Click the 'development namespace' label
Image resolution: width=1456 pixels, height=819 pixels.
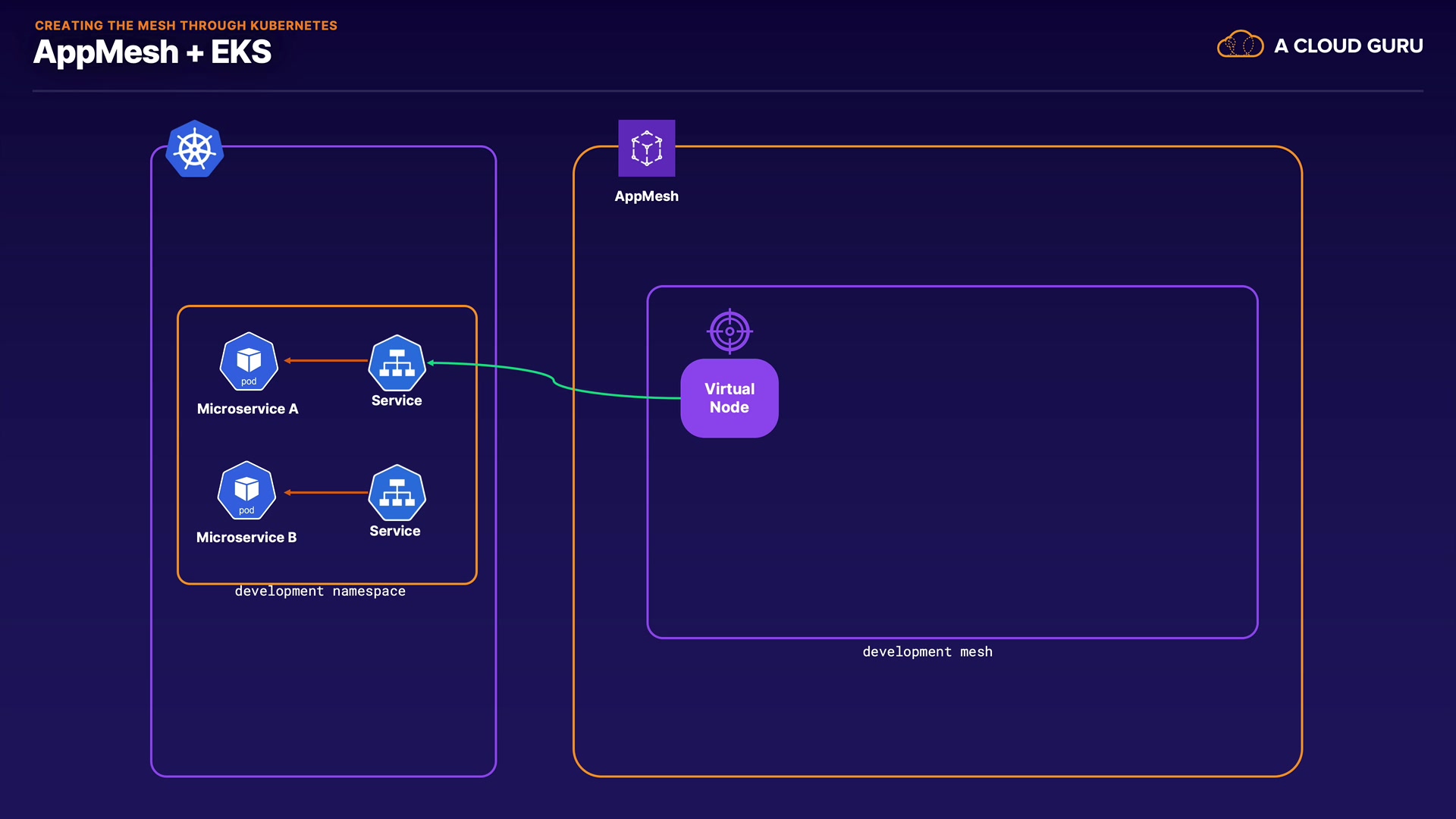320,591
